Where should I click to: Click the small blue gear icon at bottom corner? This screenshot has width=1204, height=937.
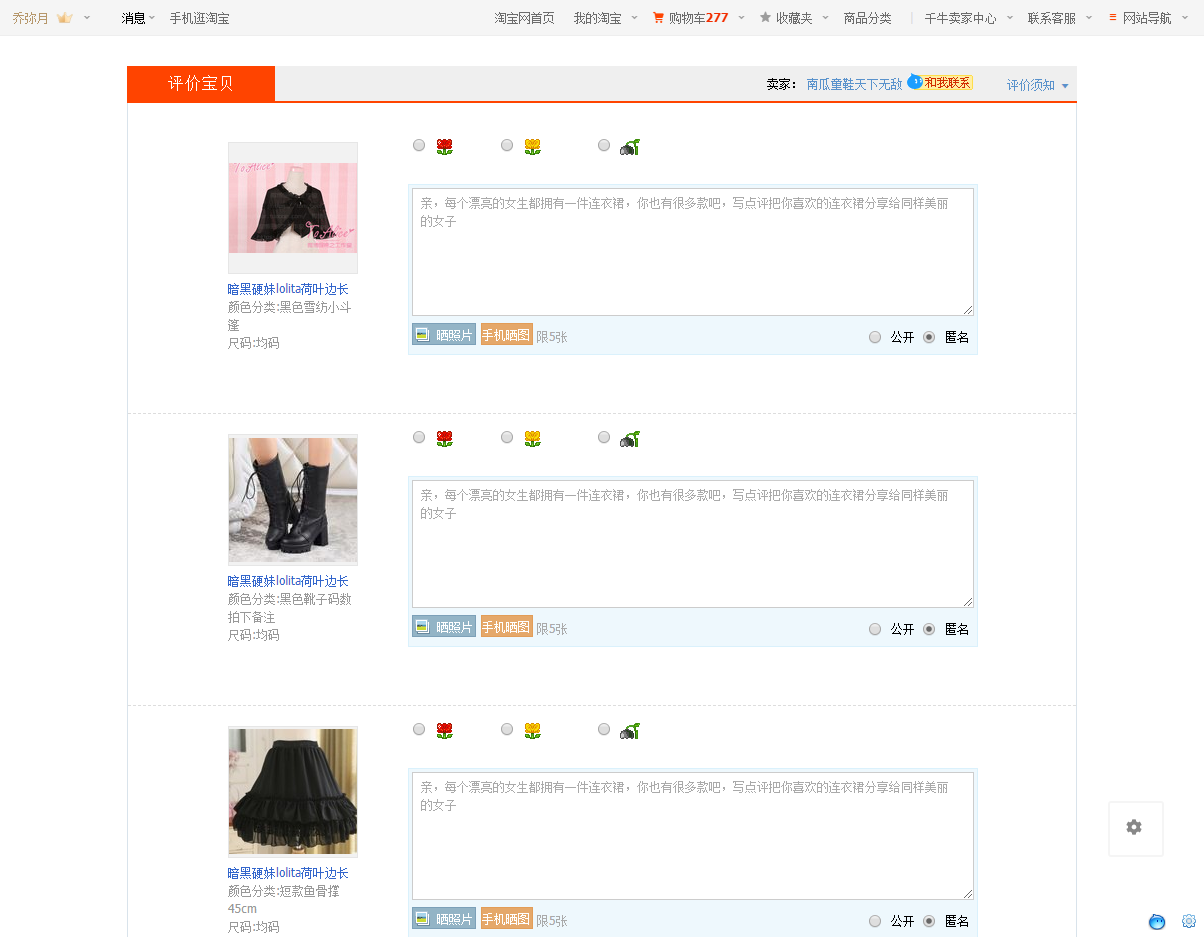(1189, 921)
